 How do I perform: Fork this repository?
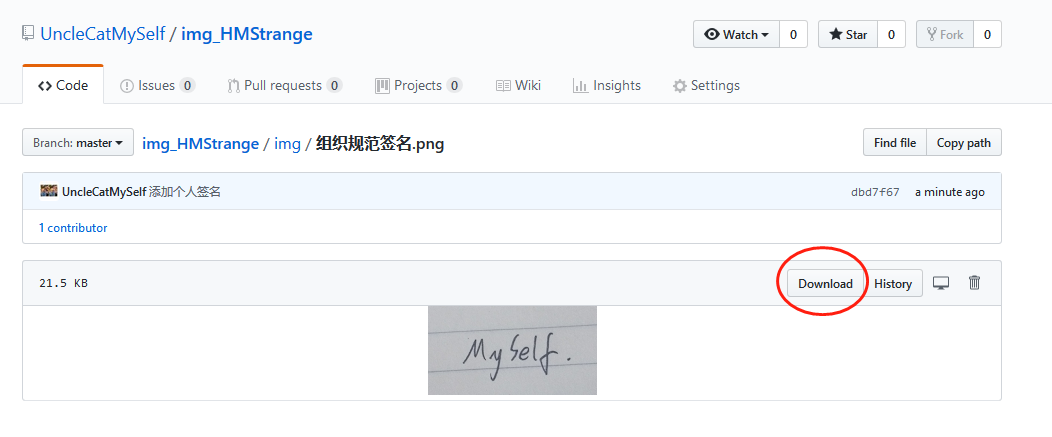click(x=945, y=34)
